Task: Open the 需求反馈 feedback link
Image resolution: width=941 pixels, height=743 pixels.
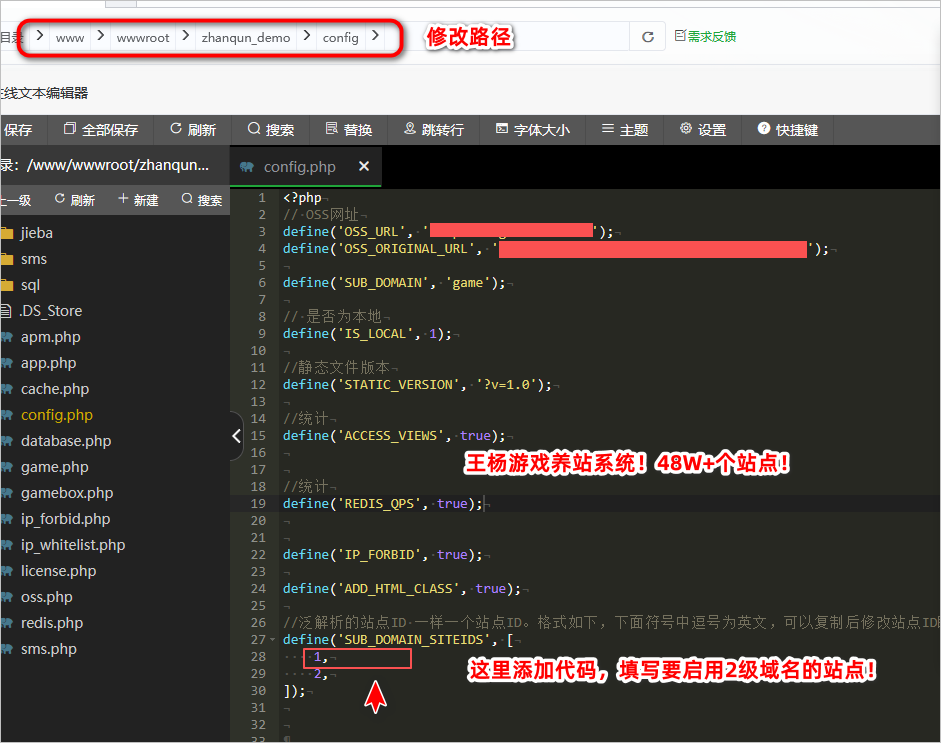Action: [705, 36]
